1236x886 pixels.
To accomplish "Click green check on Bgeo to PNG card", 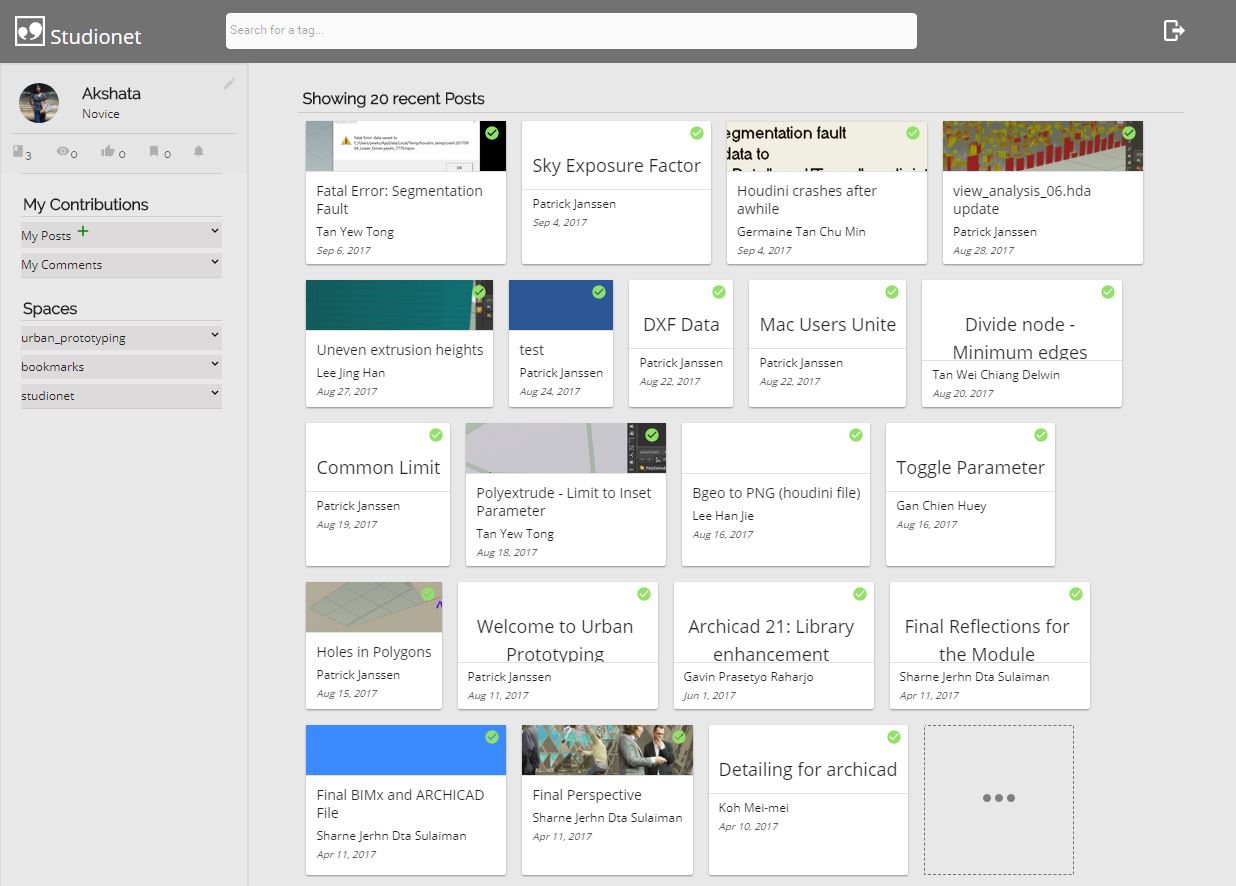I will click(x=856, y=435).
